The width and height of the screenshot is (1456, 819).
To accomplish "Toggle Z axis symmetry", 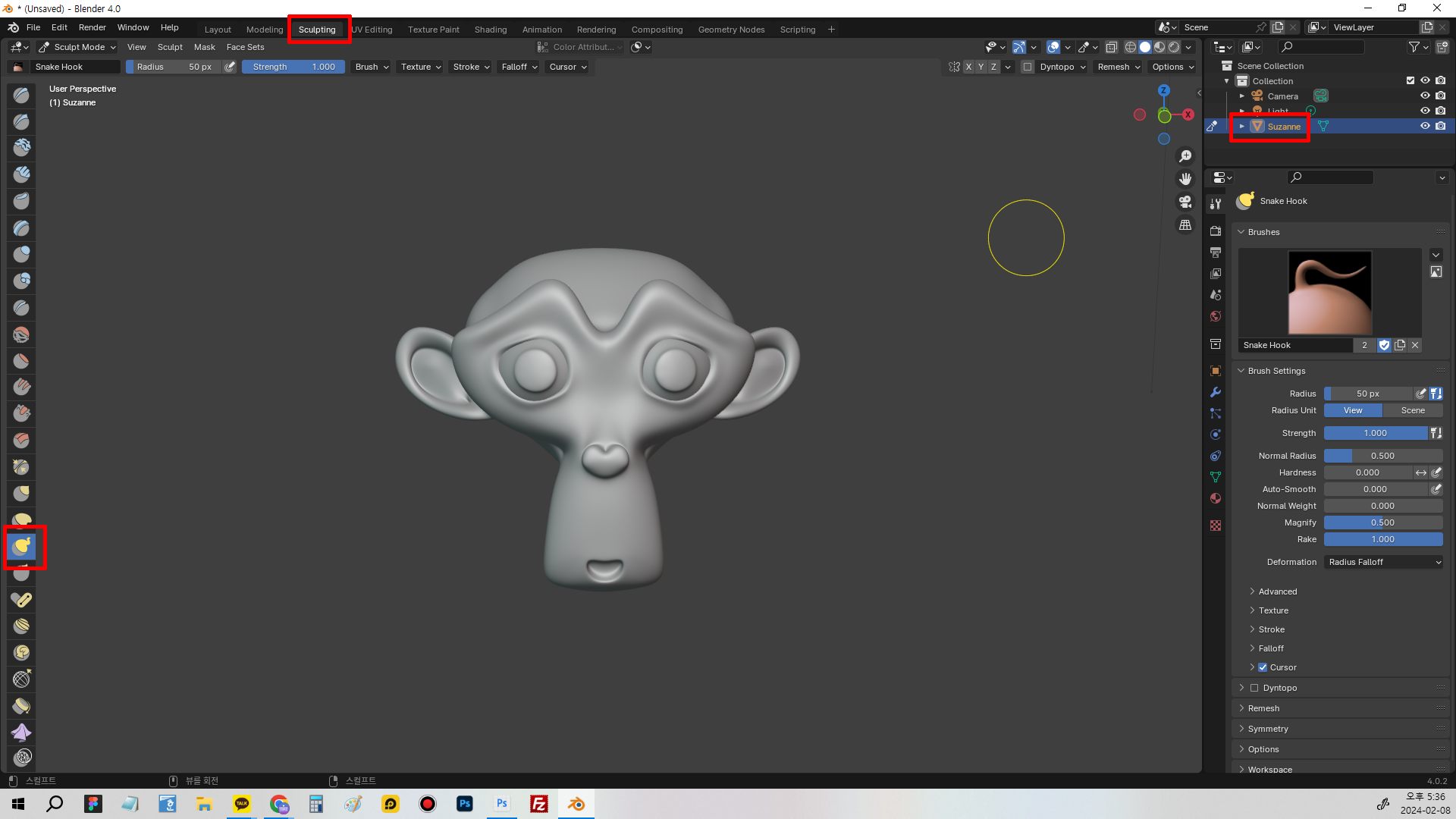I will [x=993, y=67].
